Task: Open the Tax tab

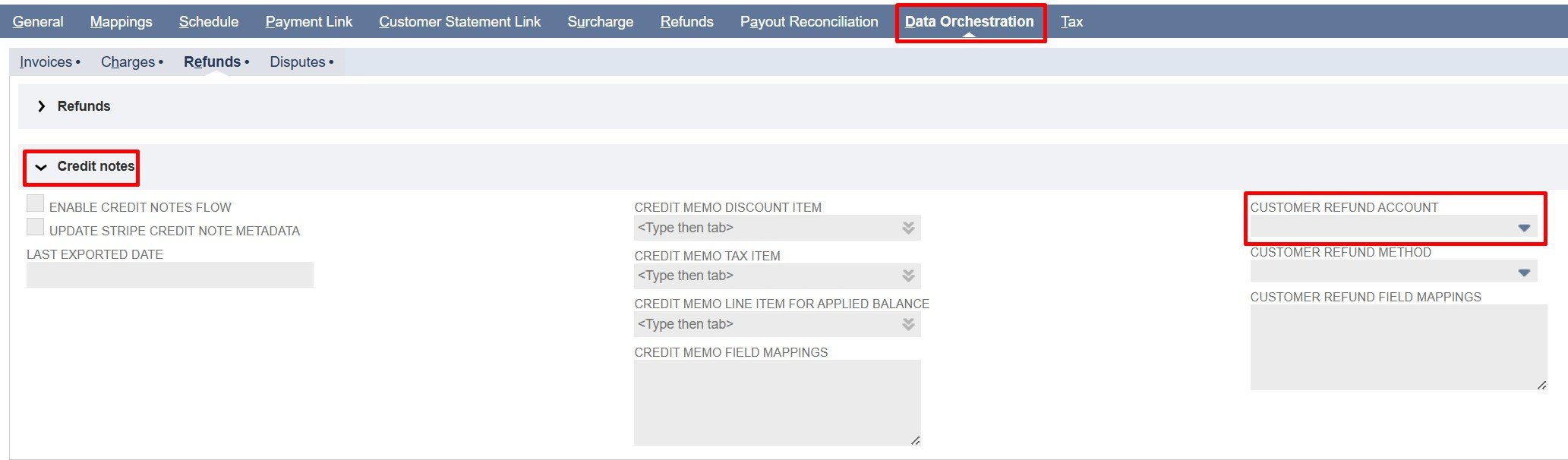Action: tap(1071, 22)
